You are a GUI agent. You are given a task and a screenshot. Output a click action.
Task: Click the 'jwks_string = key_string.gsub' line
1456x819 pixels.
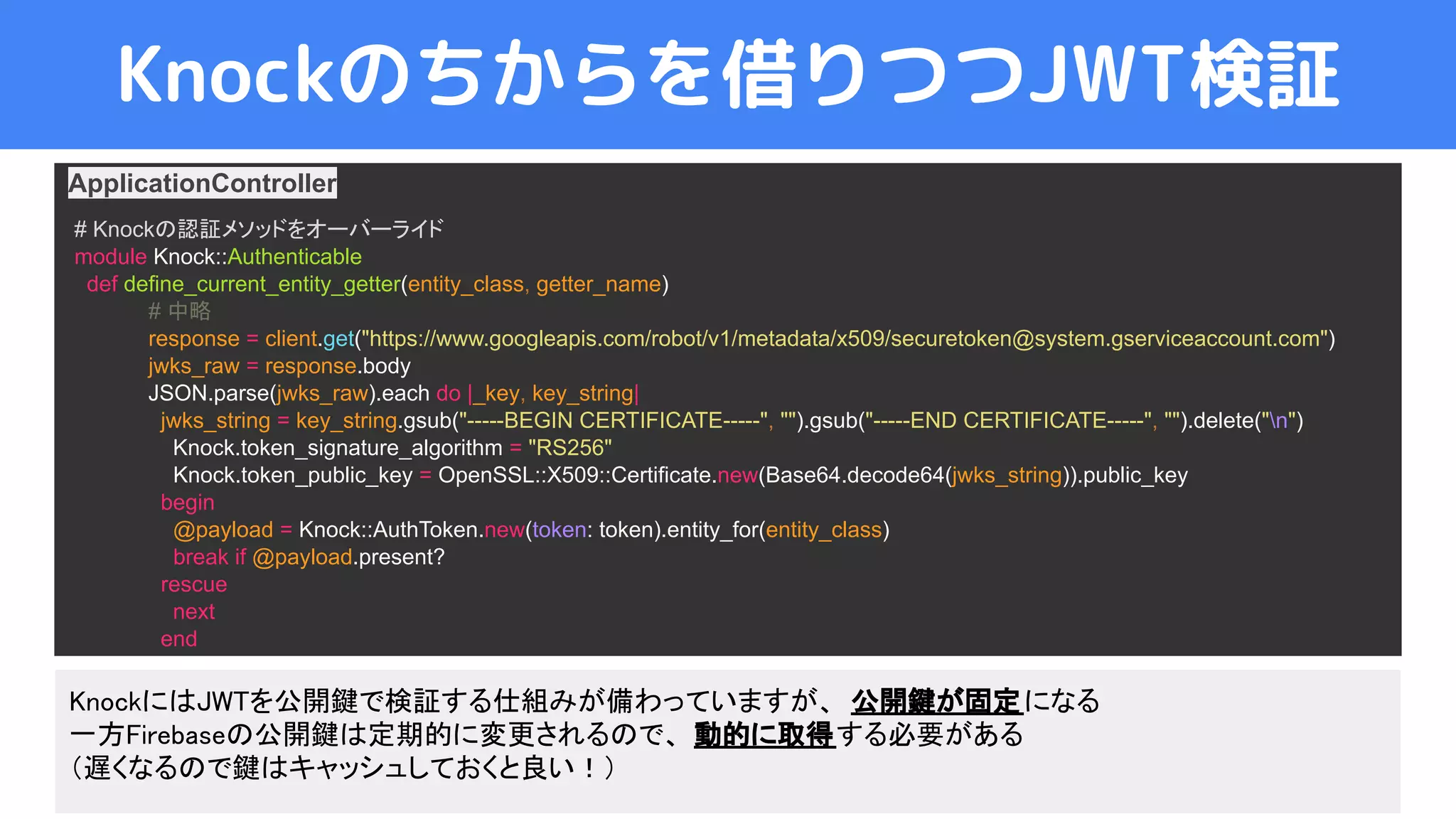tap(732, 421)
